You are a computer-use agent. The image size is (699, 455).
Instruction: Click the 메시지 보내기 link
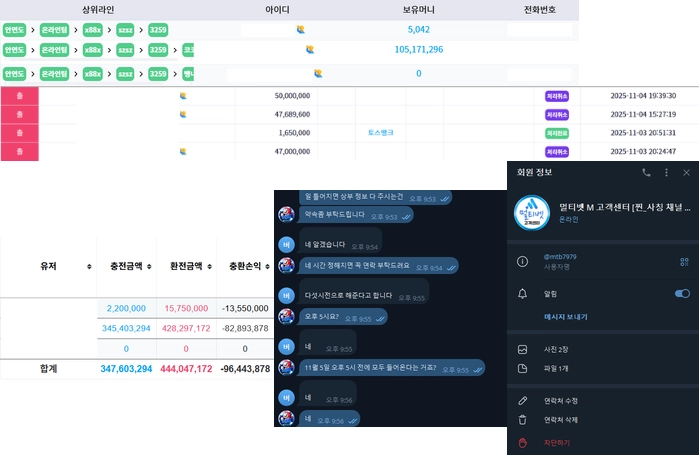coord(565,317)
